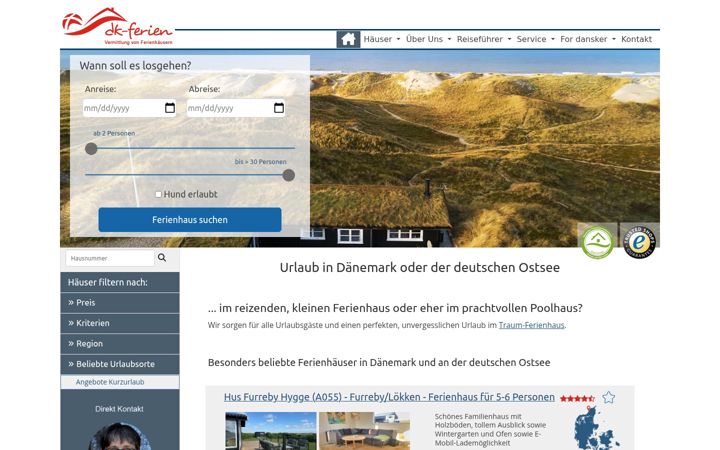Click the 'ab 2 Personen' slider handle
This screenshot has height=450, width=720.
[91, 148]
